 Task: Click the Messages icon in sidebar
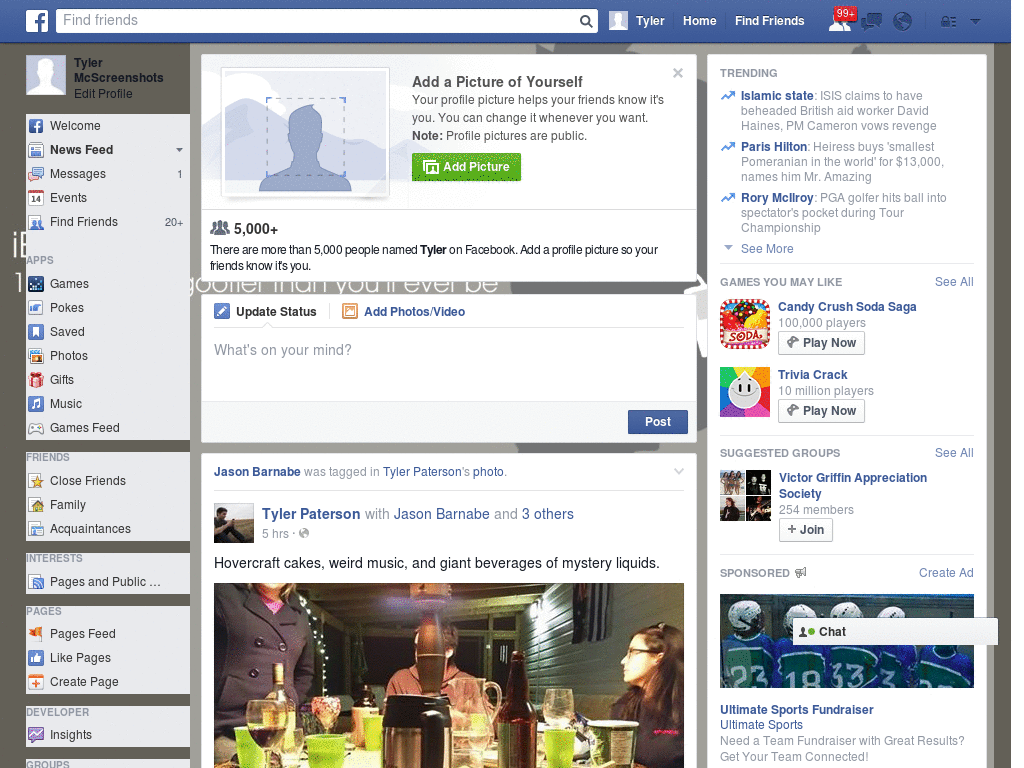coord(36,174)
